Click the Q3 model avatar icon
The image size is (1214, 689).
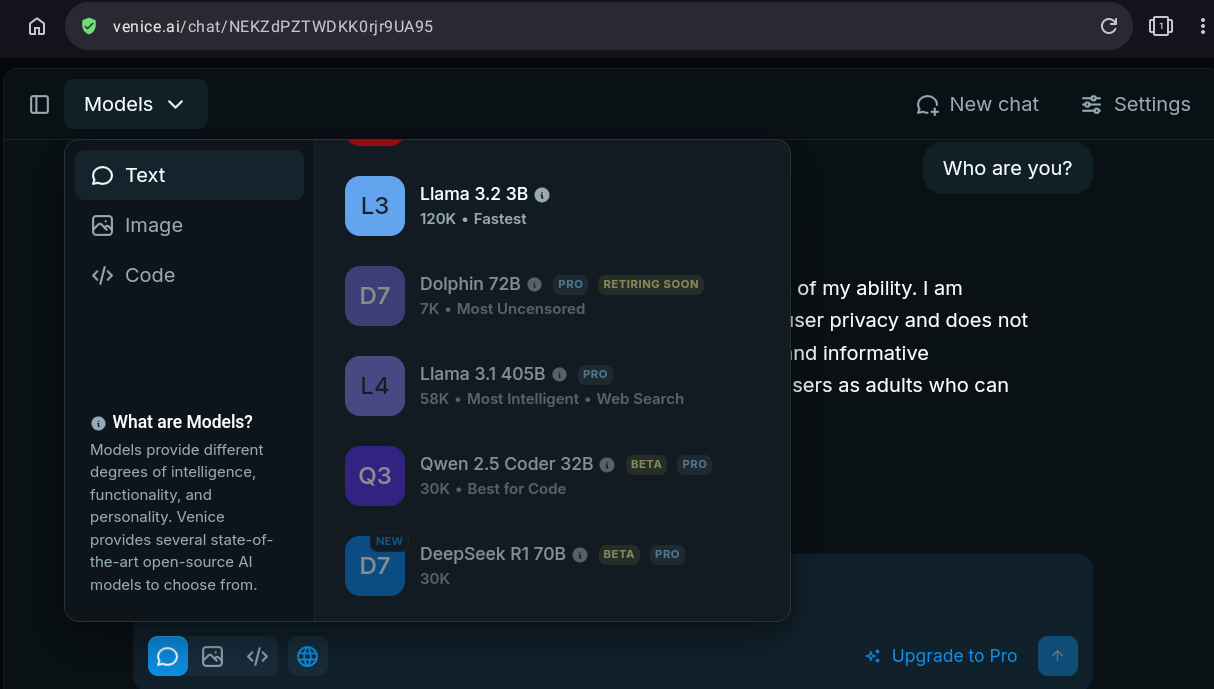[x=375, y=476]
